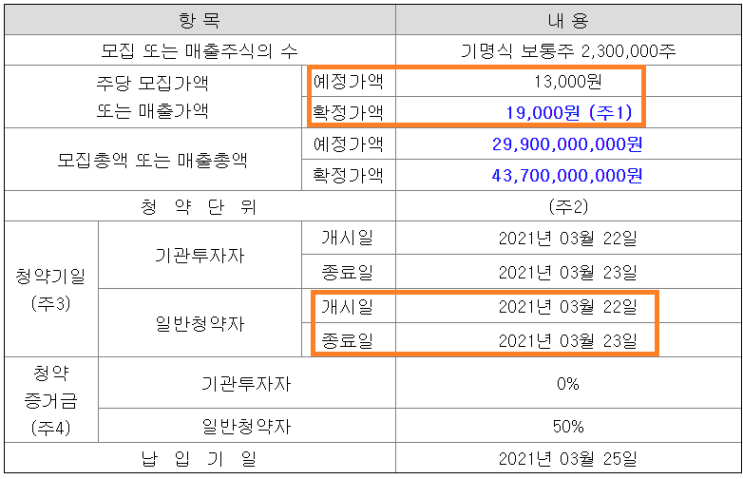743x479 pixels.
Task: Select the 모집 또는 매출주식의 수 label
Action: [199, 50]
